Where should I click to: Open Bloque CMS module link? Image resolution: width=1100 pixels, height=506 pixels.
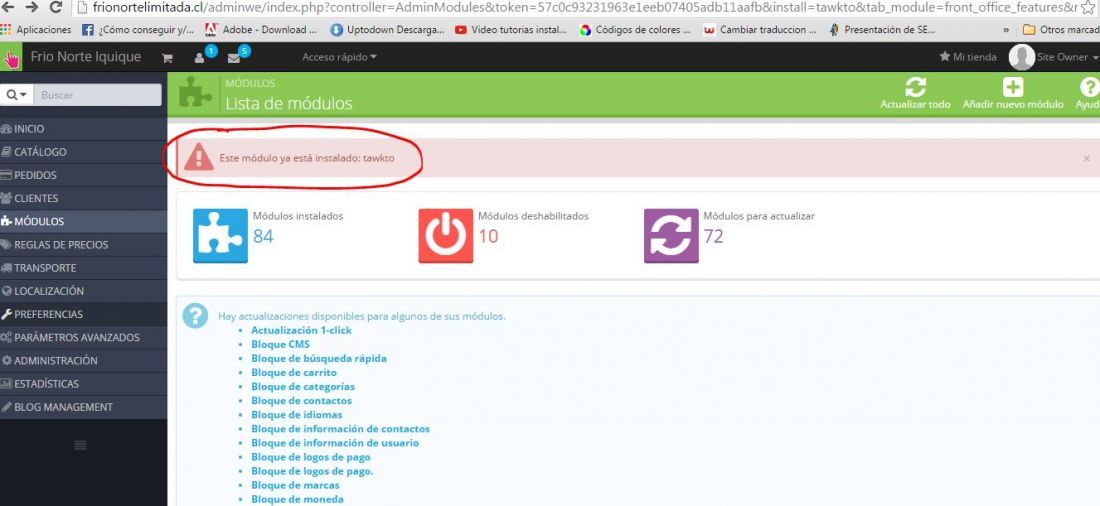click(281, 345)
